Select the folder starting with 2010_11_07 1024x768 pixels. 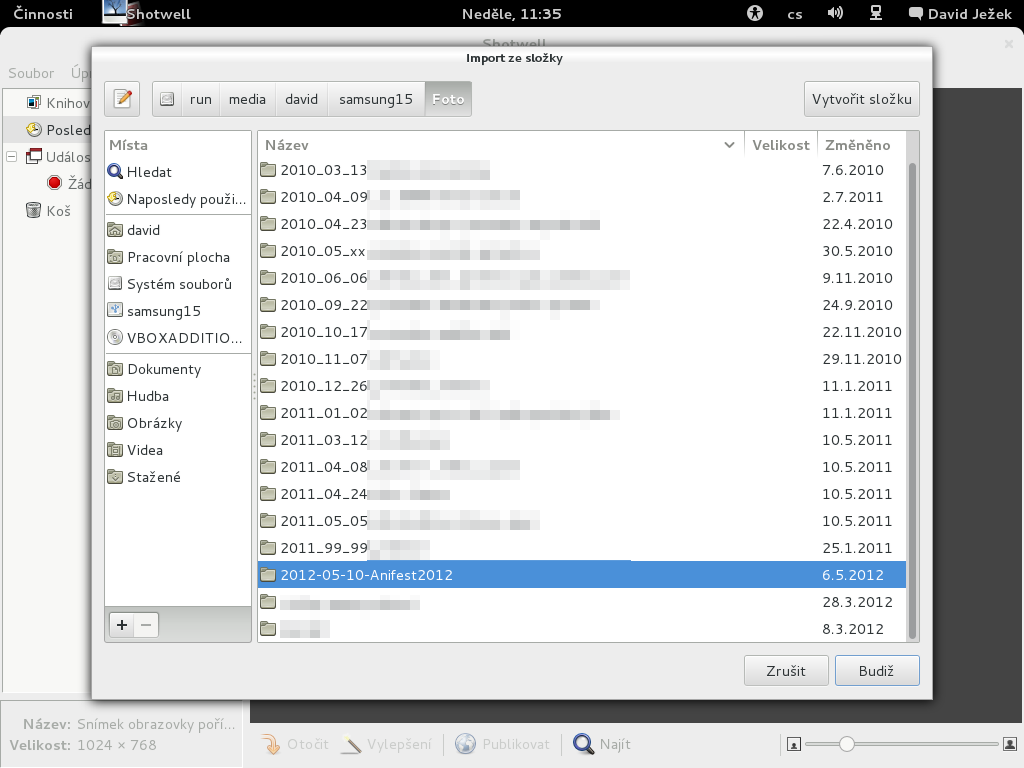(582, 359)
